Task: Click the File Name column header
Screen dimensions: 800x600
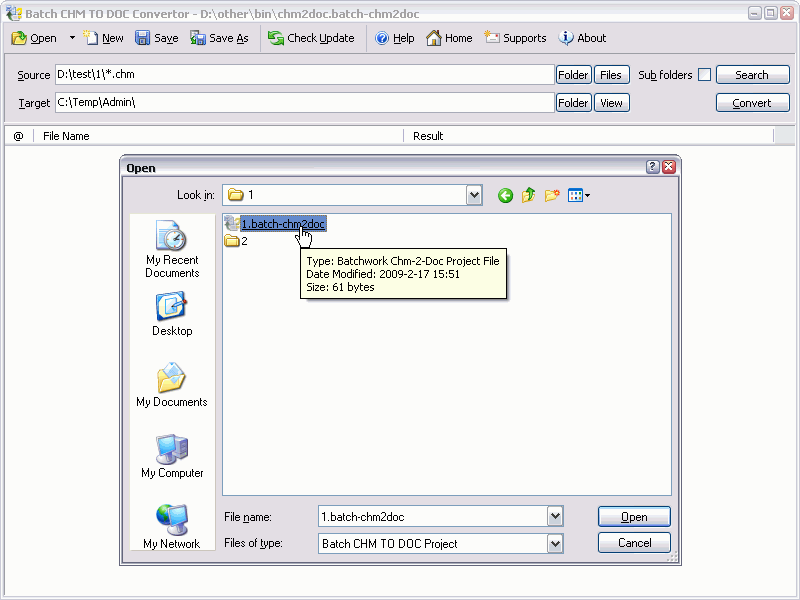Action: pos(218,136)
